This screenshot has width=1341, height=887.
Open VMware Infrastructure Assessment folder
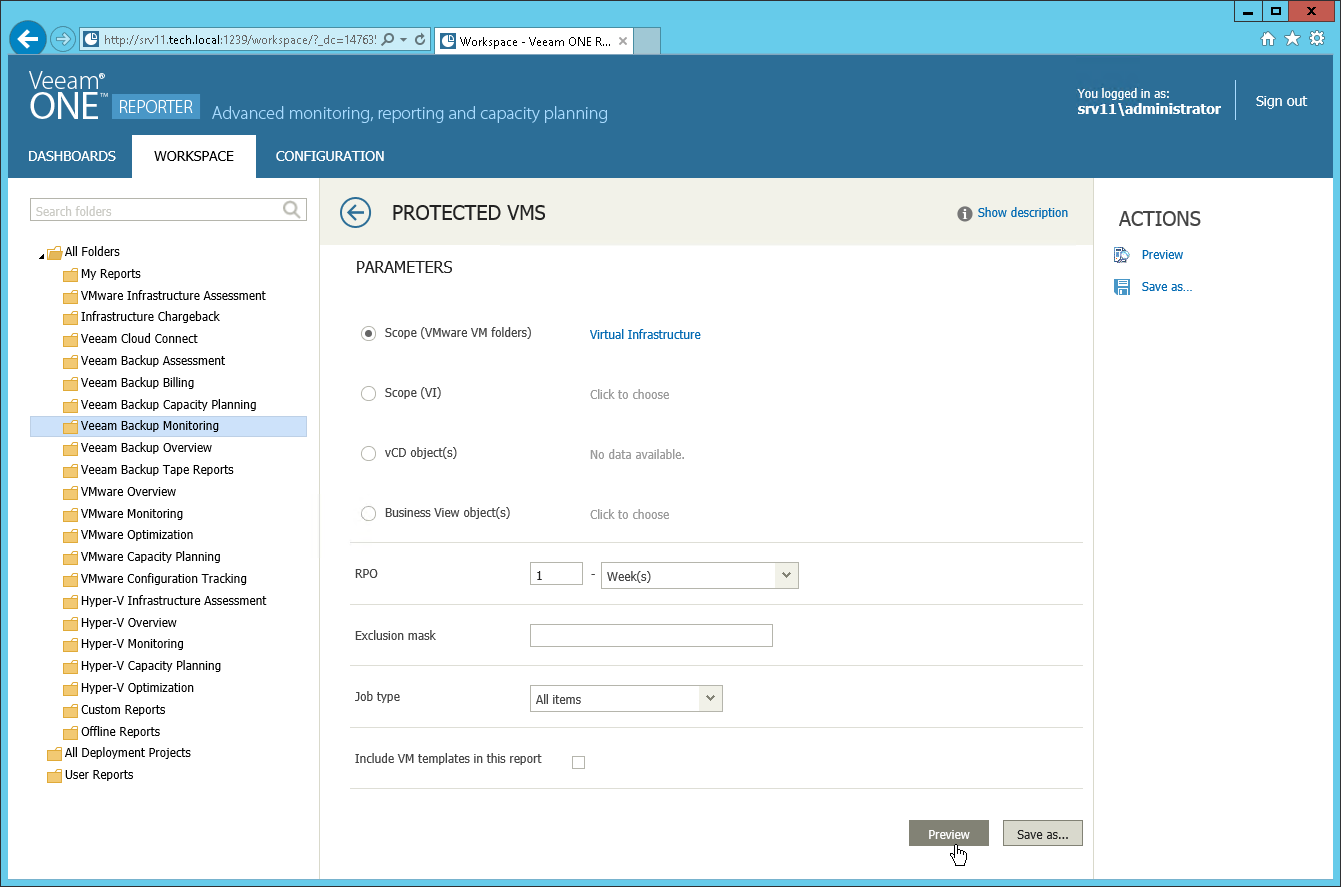tap(173, 296)
